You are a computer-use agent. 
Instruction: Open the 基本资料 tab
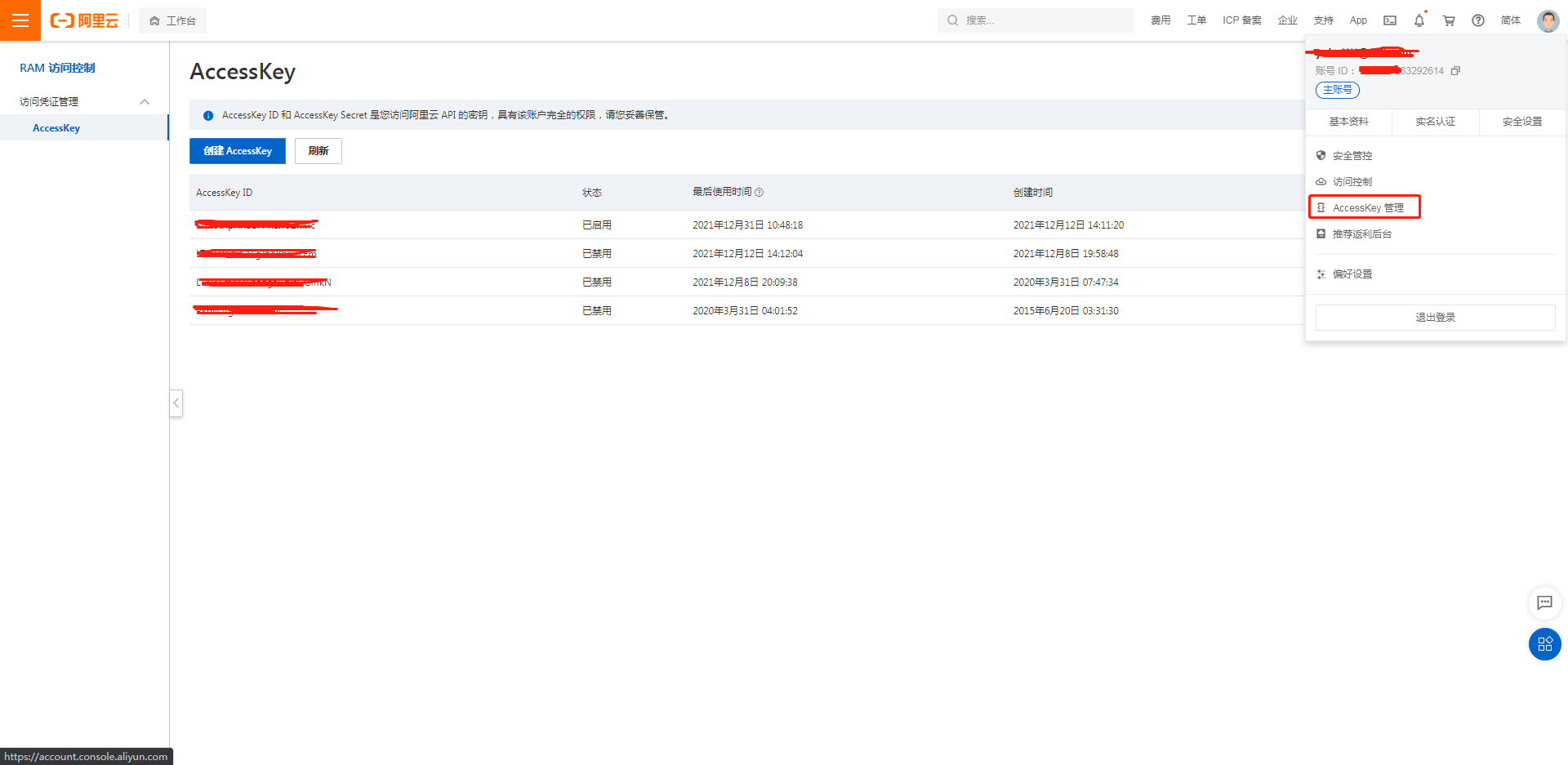click(x=1348, y=122)
